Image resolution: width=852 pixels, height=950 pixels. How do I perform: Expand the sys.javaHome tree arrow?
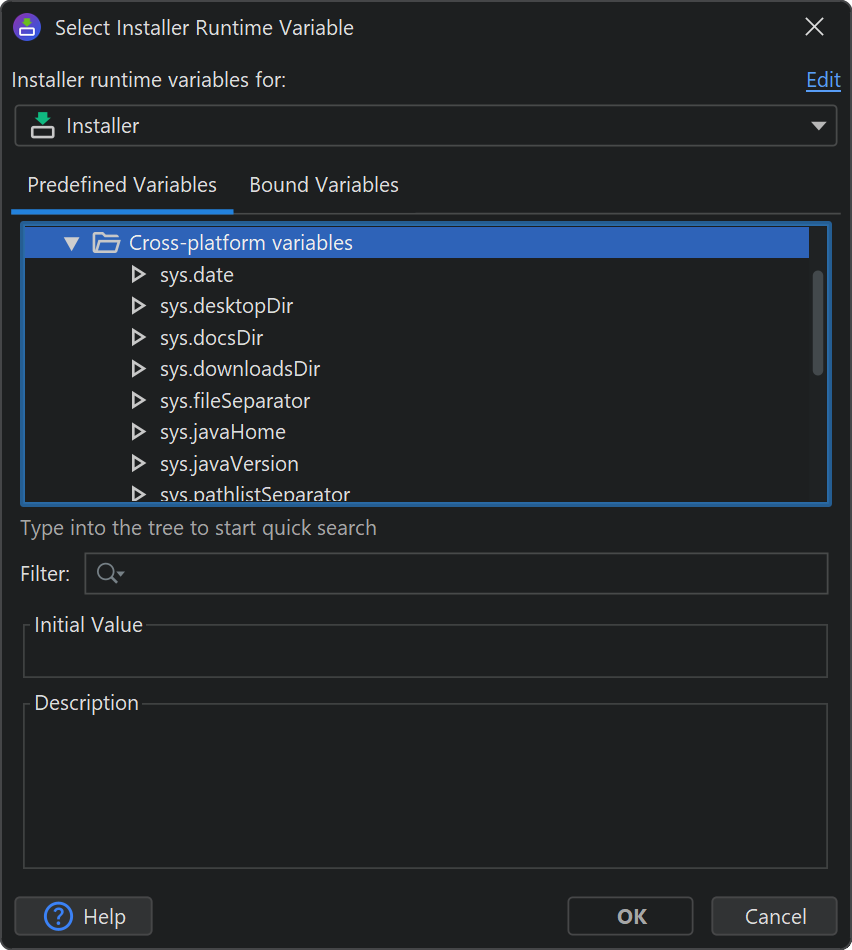(139, 432)
